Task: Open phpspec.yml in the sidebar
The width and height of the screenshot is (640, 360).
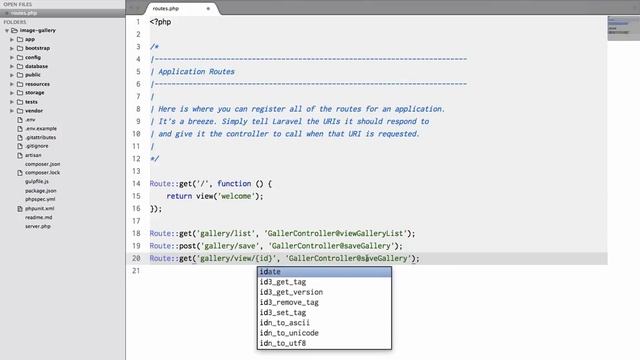Action: 40,199
